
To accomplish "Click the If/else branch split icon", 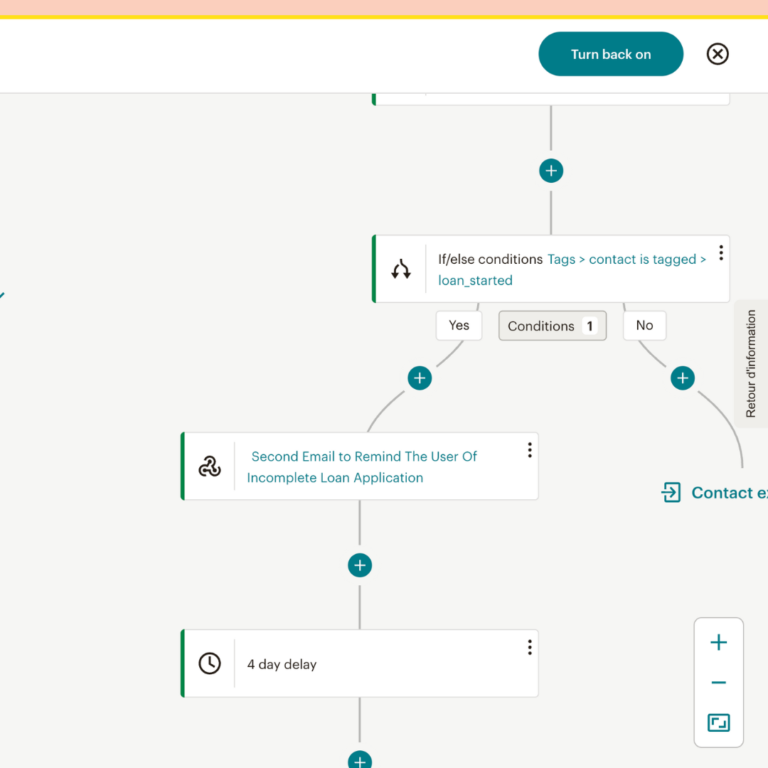I will [401, 269].
